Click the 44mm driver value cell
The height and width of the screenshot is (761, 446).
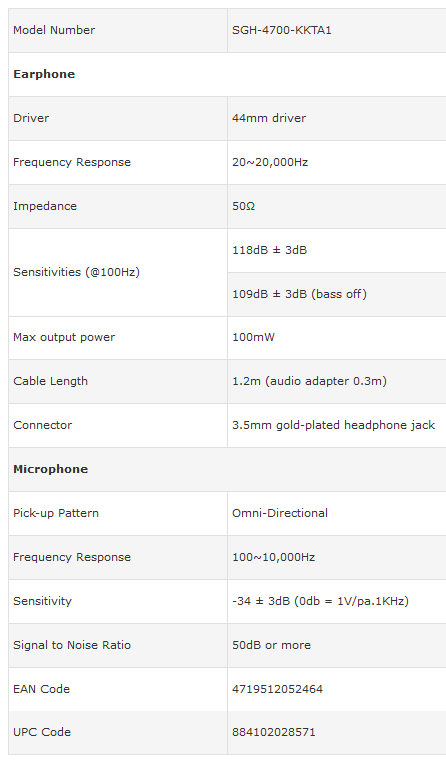pos(336,118)
